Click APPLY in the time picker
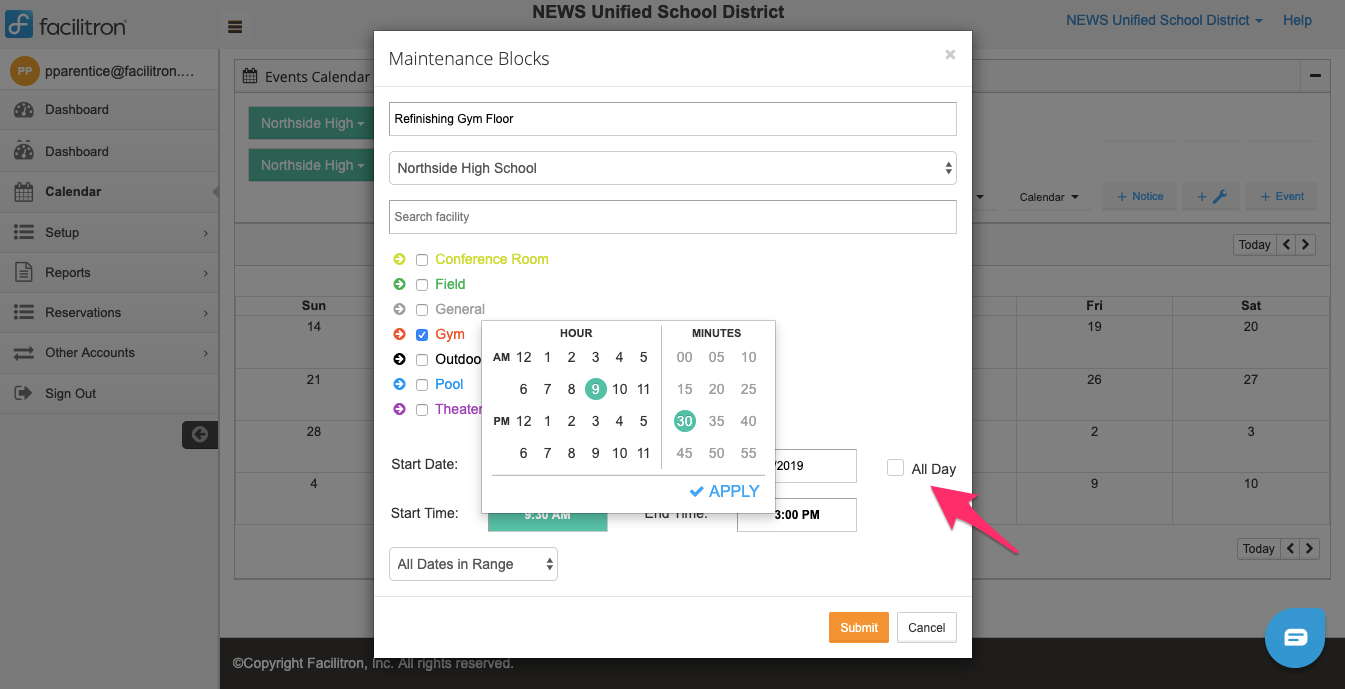The width and height of the screenshot is (1345, 689). pyautogui.click(x=724, y=491)
